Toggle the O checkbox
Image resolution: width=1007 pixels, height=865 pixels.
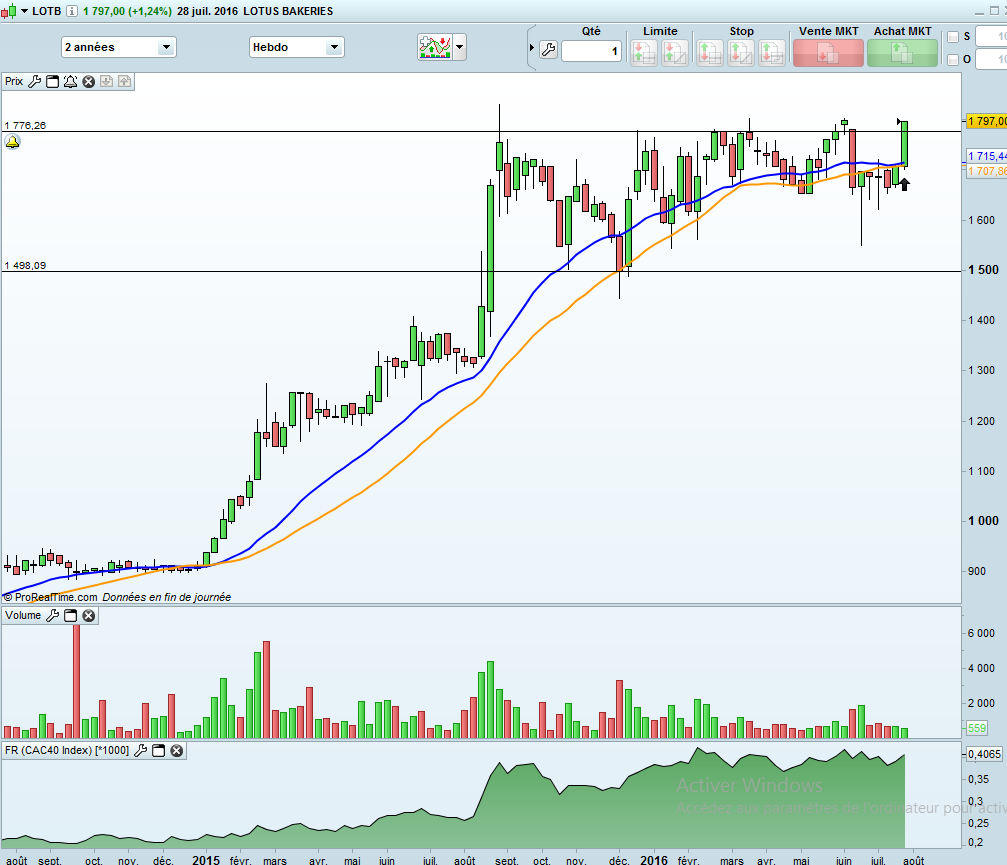(953, 59)
